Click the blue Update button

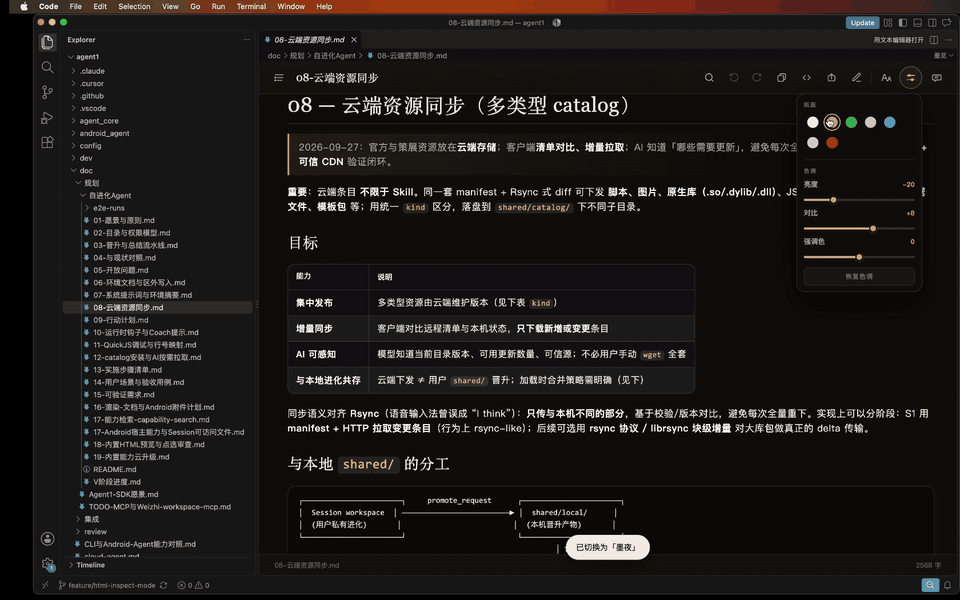coord(862,23)
